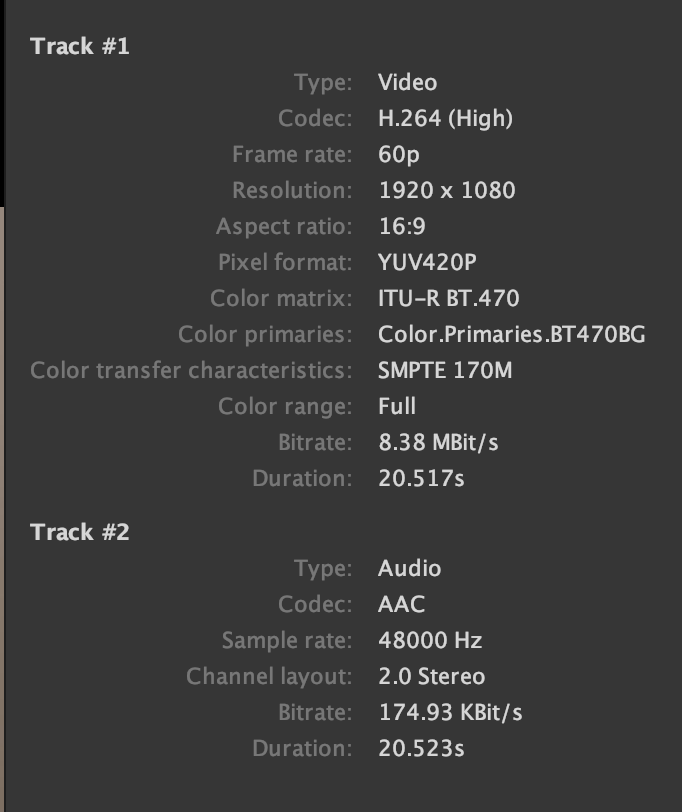
Task: Click the Video type value in Track #1
Action: pos(407,82)
